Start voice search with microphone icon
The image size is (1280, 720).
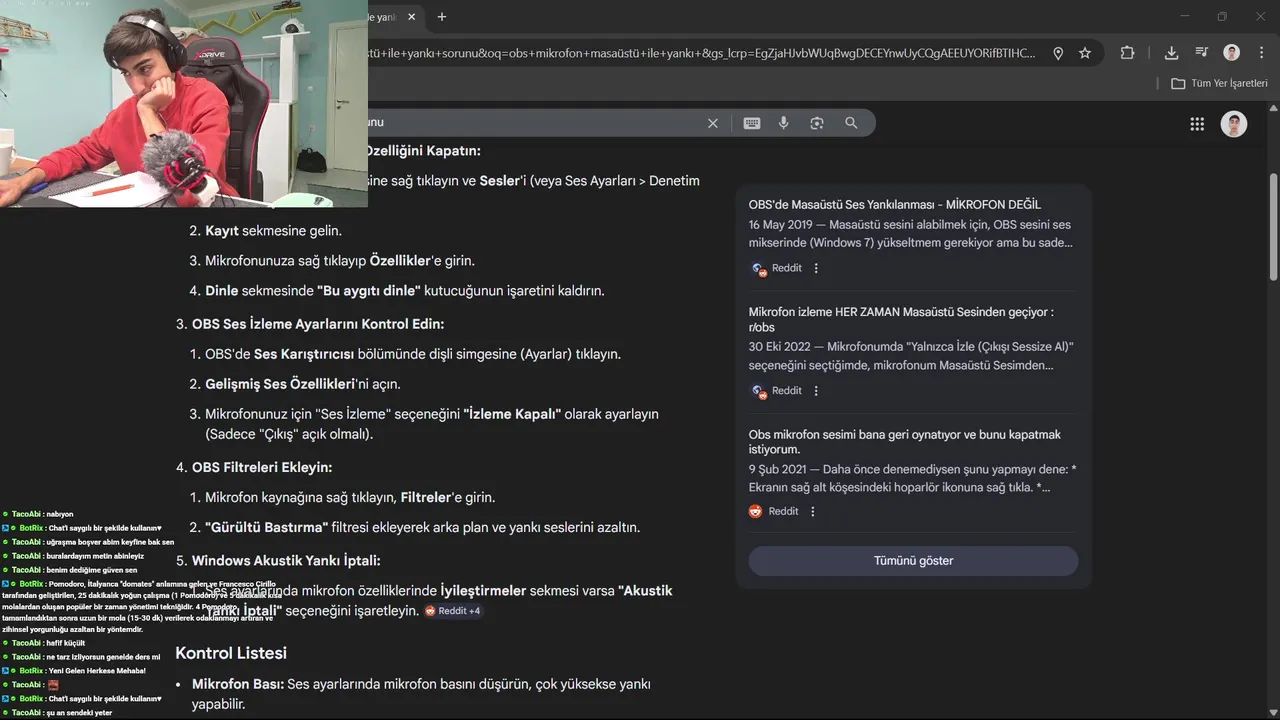784,123
